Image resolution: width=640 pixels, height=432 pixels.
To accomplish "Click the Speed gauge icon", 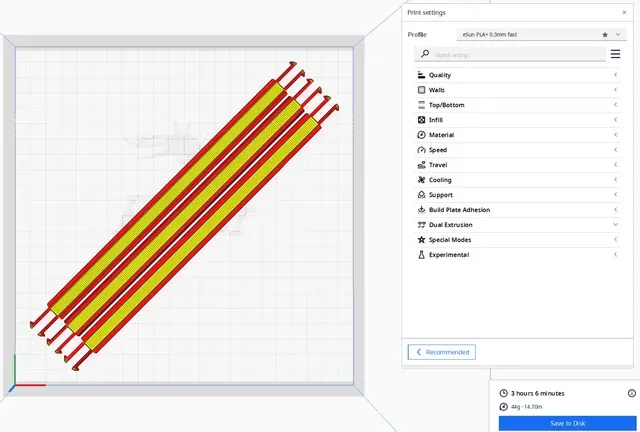I will 421,150.
